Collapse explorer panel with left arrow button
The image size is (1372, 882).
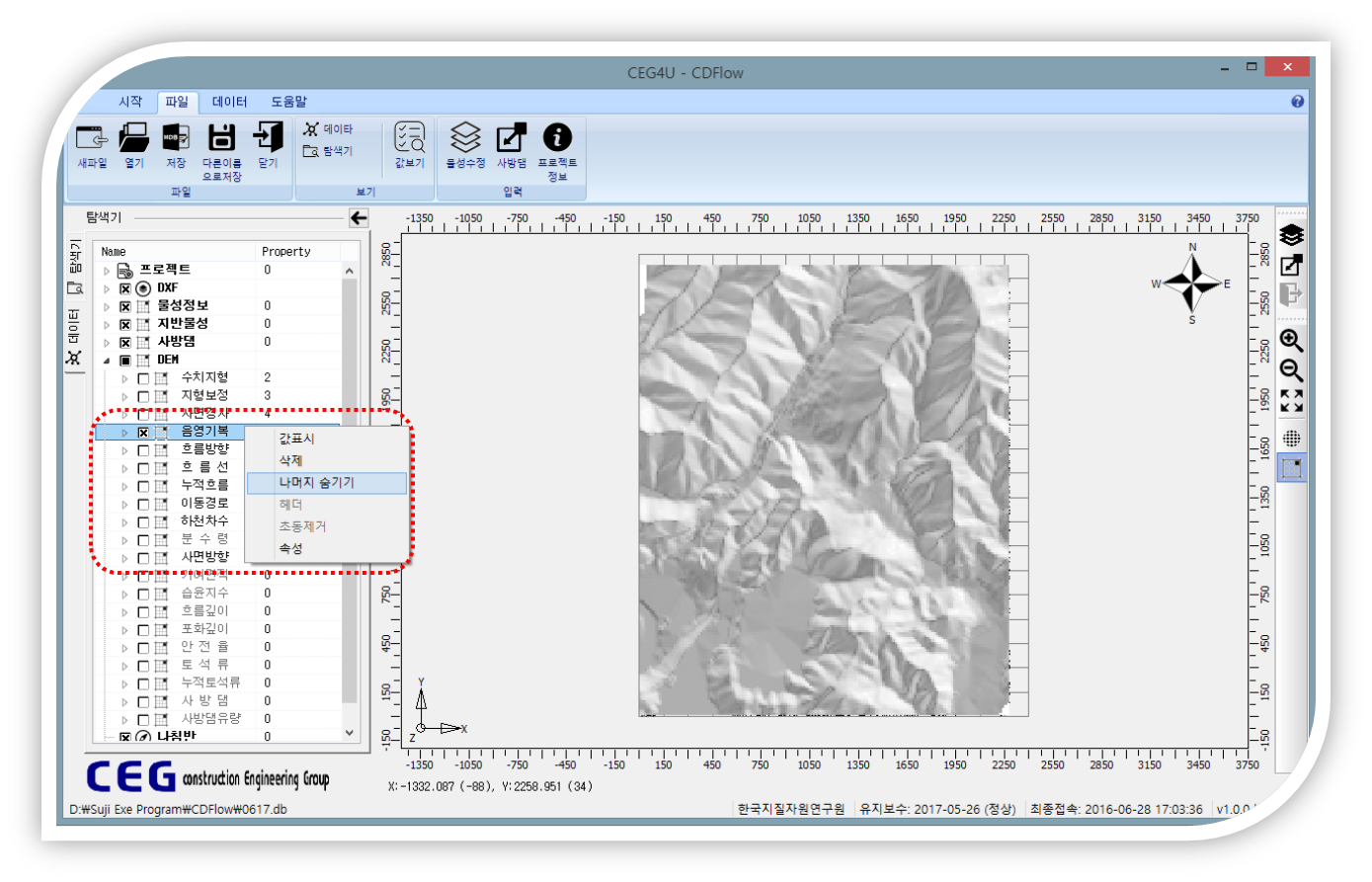coord(359,218)
